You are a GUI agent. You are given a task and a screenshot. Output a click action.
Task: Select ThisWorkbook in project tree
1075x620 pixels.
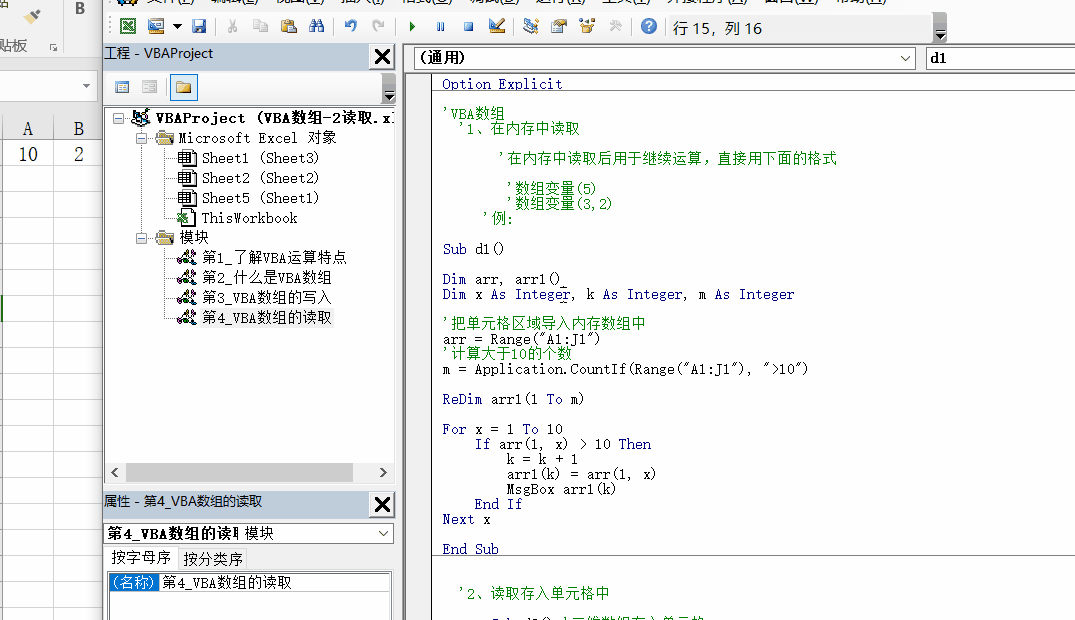(x=249, y=218)
